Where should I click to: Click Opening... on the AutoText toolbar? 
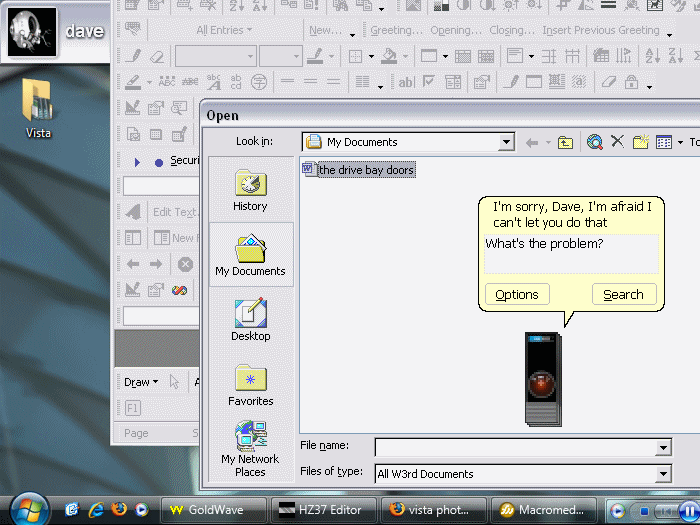click(x=456, y=30)
